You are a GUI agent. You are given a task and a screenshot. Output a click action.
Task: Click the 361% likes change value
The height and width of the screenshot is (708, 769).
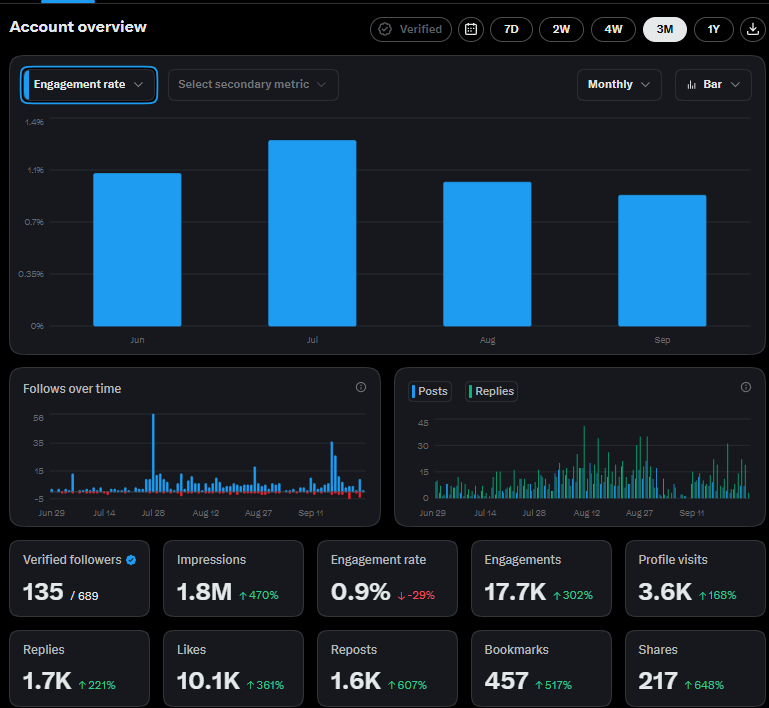tap(265, 685)
